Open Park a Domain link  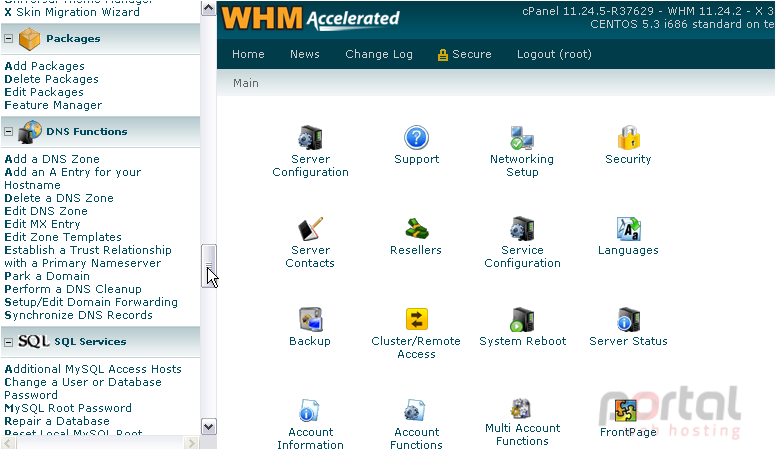47,276
